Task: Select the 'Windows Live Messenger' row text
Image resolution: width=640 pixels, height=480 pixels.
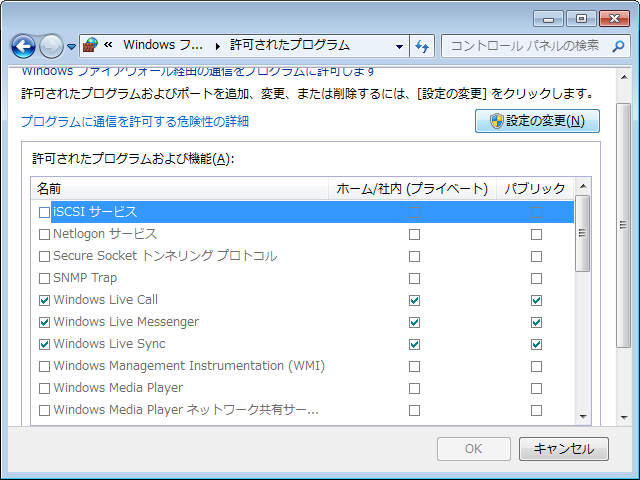Action: tap(126, 322)
